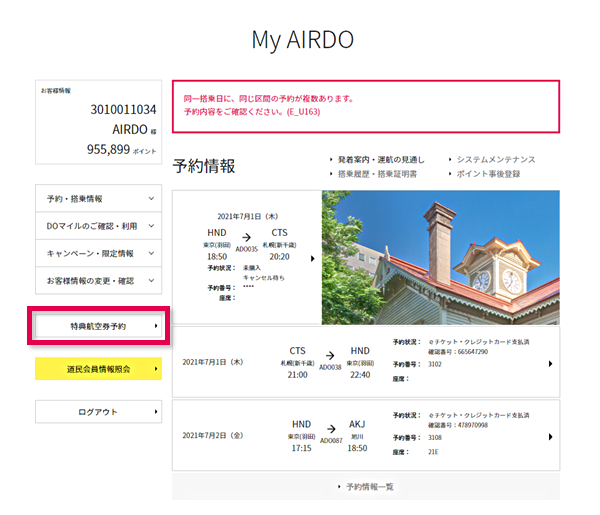Viewport: 600px width, 515px height.
Task: Click seat value 21E
Action: [x=433, y=452]
